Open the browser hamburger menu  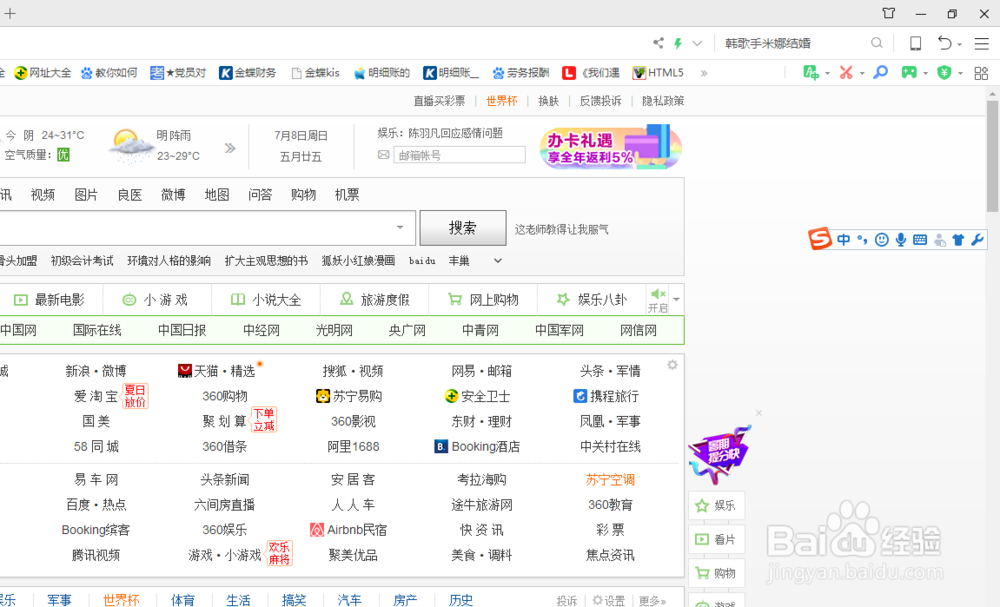coord(982,43)
